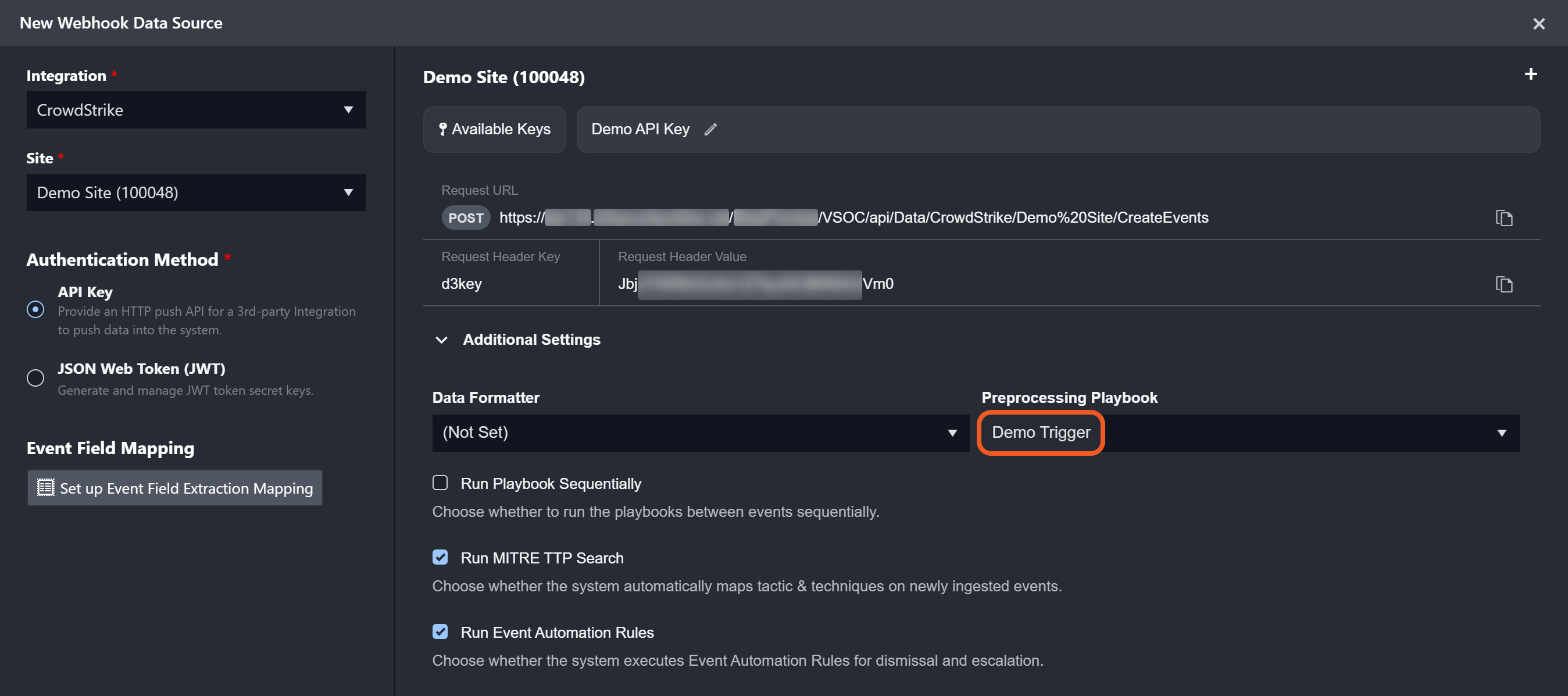Click the plus icon to add site
The width and height of the screenshot is (1568, 696).
[x=1530, y=74]
